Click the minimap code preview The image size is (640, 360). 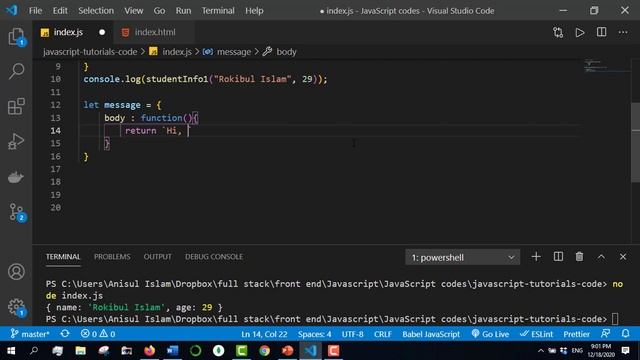point(606,66)
